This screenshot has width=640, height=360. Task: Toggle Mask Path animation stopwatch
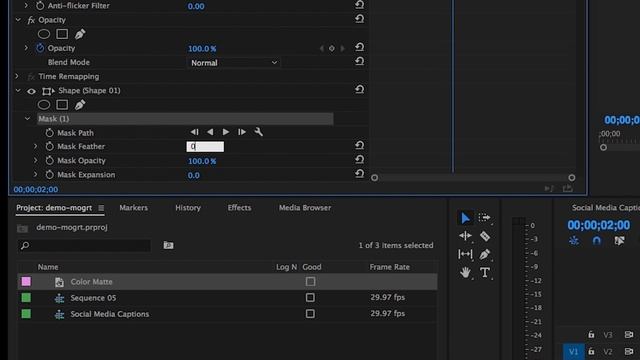pyautogui.click(x=49, y=133)
